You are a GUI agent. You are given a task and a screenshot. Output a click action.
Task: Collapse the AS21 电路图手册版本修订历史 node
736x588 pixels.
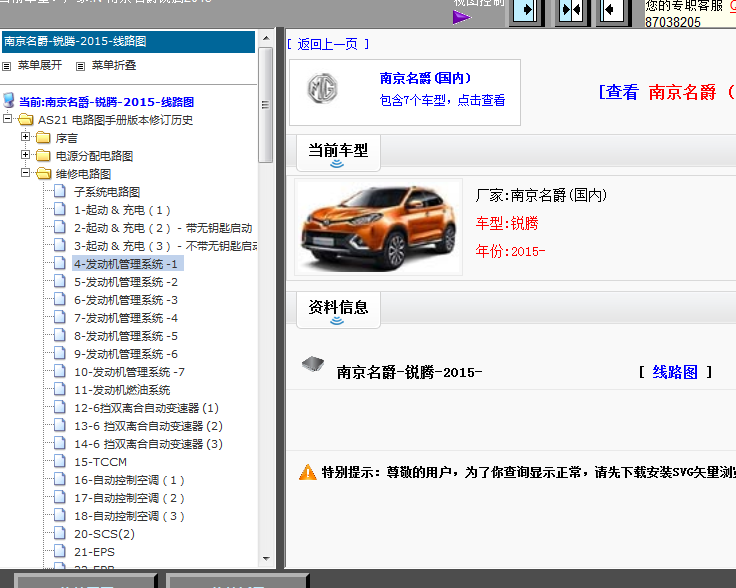(8, 119)
